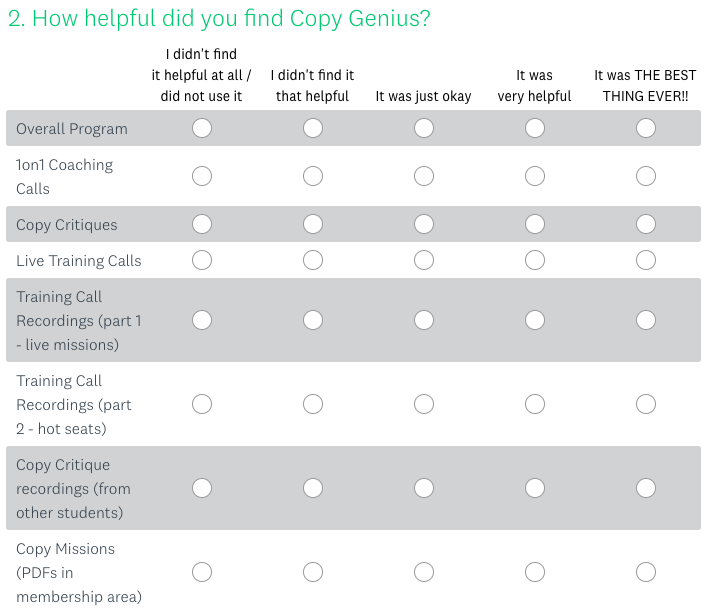Rate Copy Missions PDFs as THE BEST THING EVER

[646, 572]
